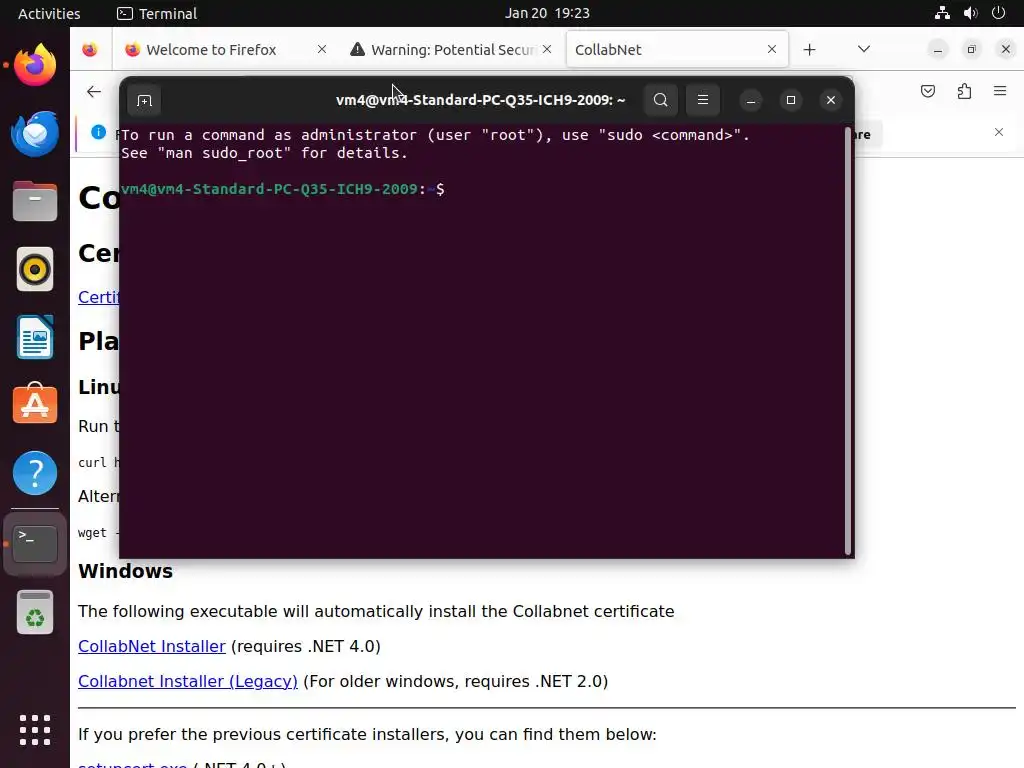Click the Windows heading on page
The width and height of the screenshot is (1024, 768).
point(125,571)
